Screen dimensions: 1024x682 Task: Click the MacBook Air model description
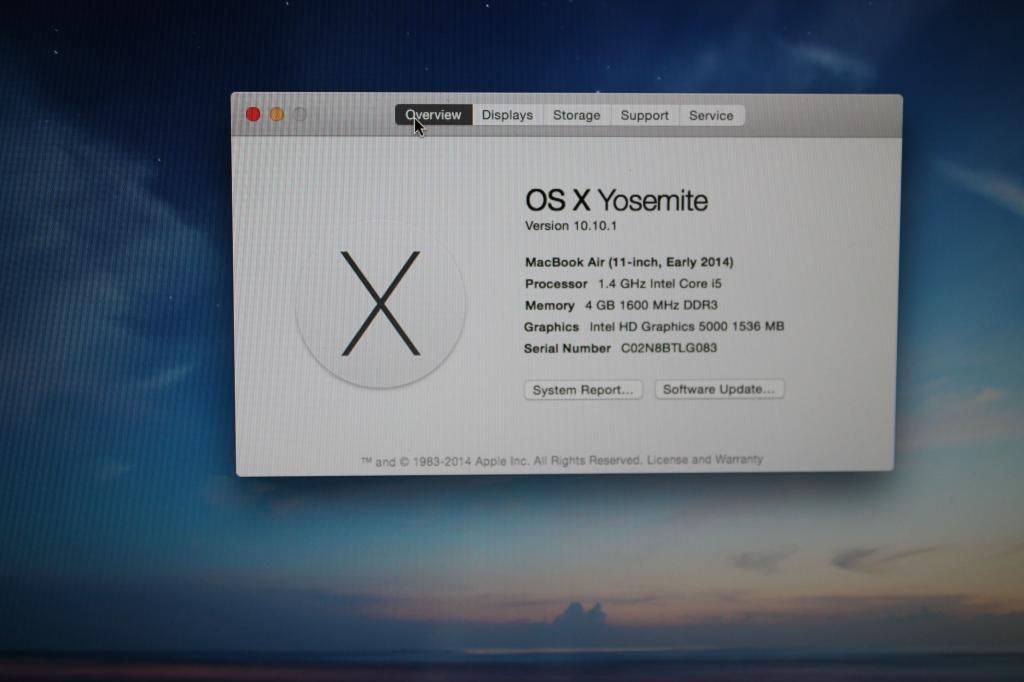[629, 262]
